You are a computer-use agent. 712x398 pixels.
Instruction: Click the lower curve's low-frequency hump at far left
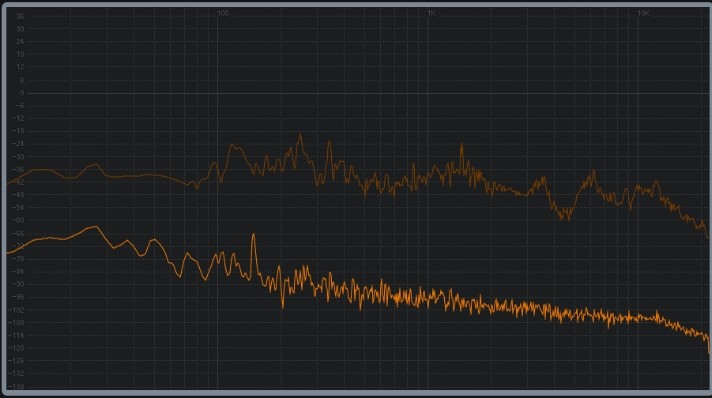(95, 227)
